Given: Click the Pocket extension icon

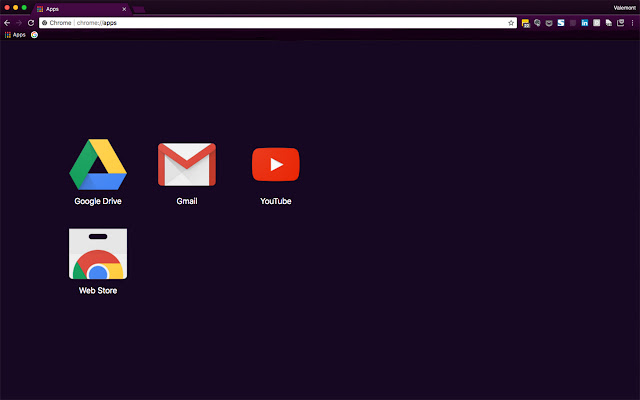Looking at the screenshot, I should [x=549, y=23].
